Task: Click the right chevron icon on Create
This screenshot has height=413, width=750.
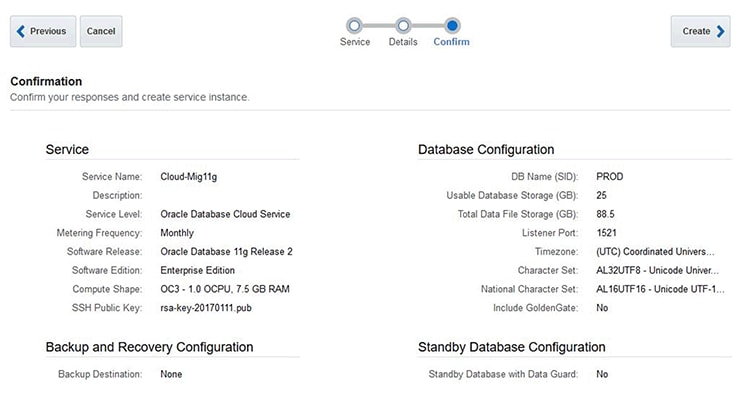Action: 721,31
